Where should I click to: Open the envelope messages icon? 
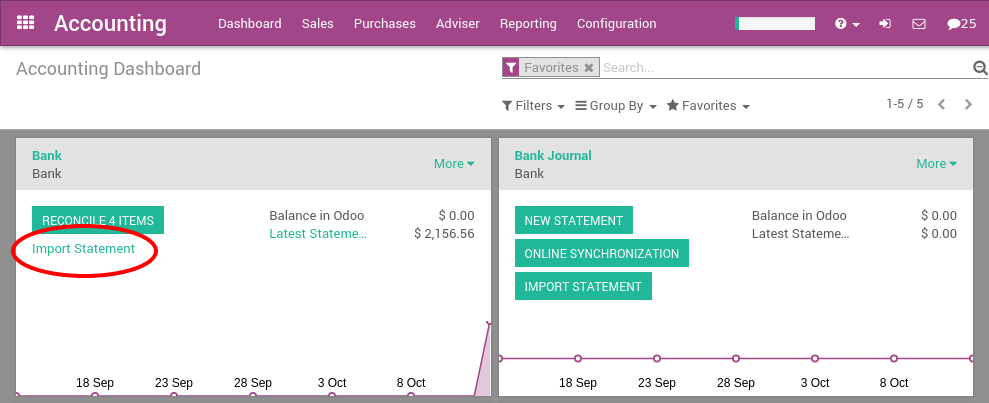click(918, 24)
